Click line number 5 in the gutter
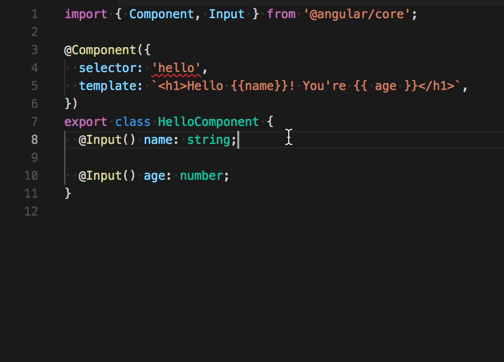This screenshot has height=362, width=504. (x=35, y=86)
